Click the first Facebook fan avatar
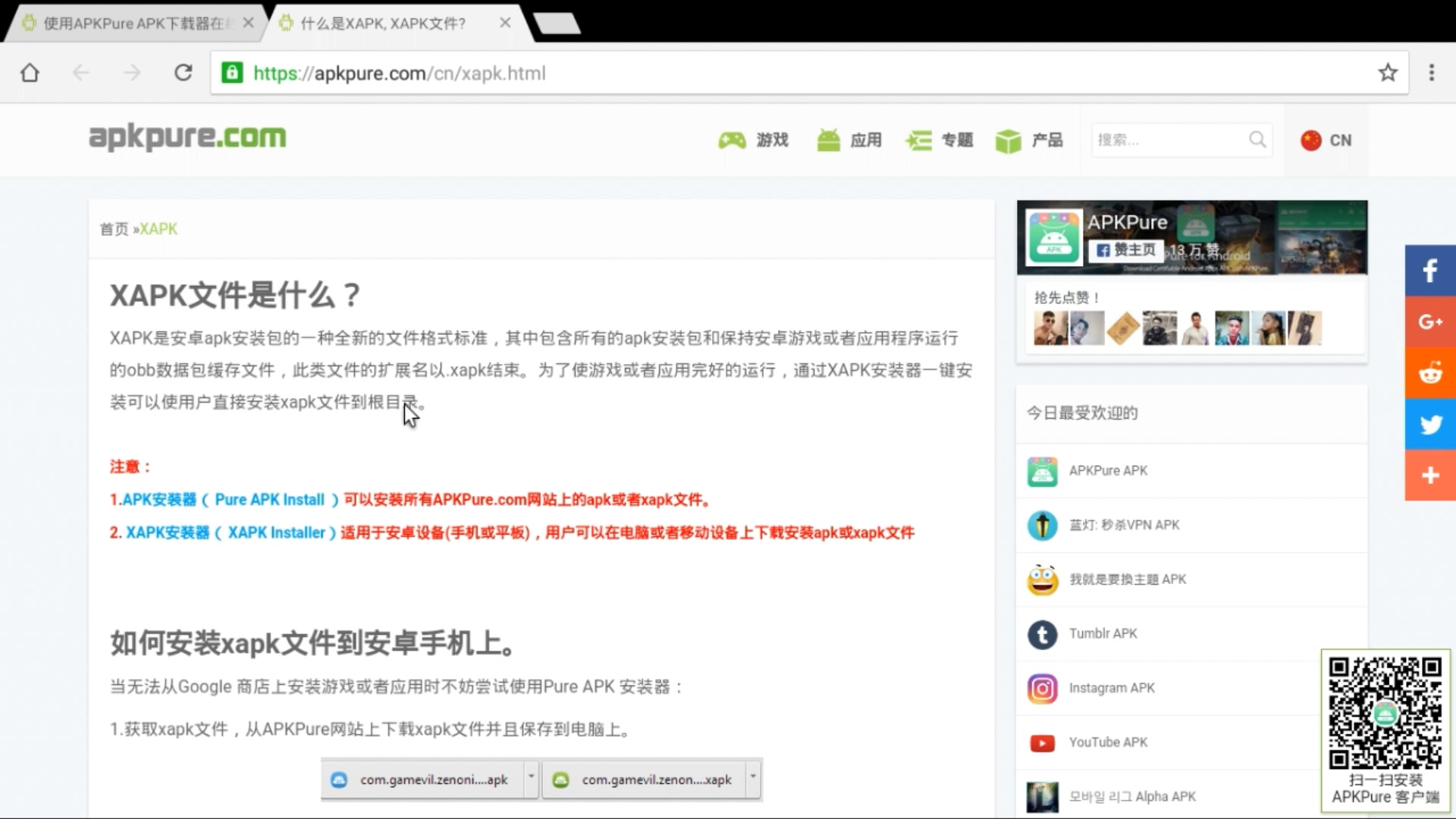1456x819 pixels. [x=1050, y=328]
